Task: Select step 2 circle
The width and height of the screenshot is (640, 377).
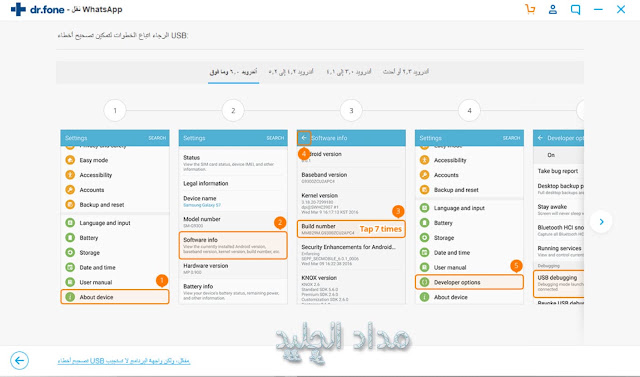Action: click(x=233, y=111)
